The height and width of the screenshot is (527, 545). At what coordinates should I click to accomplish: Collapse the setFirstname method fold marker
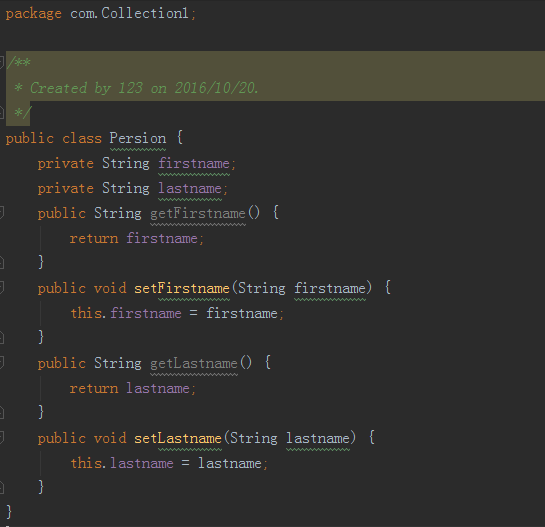[x=1, y=287]
